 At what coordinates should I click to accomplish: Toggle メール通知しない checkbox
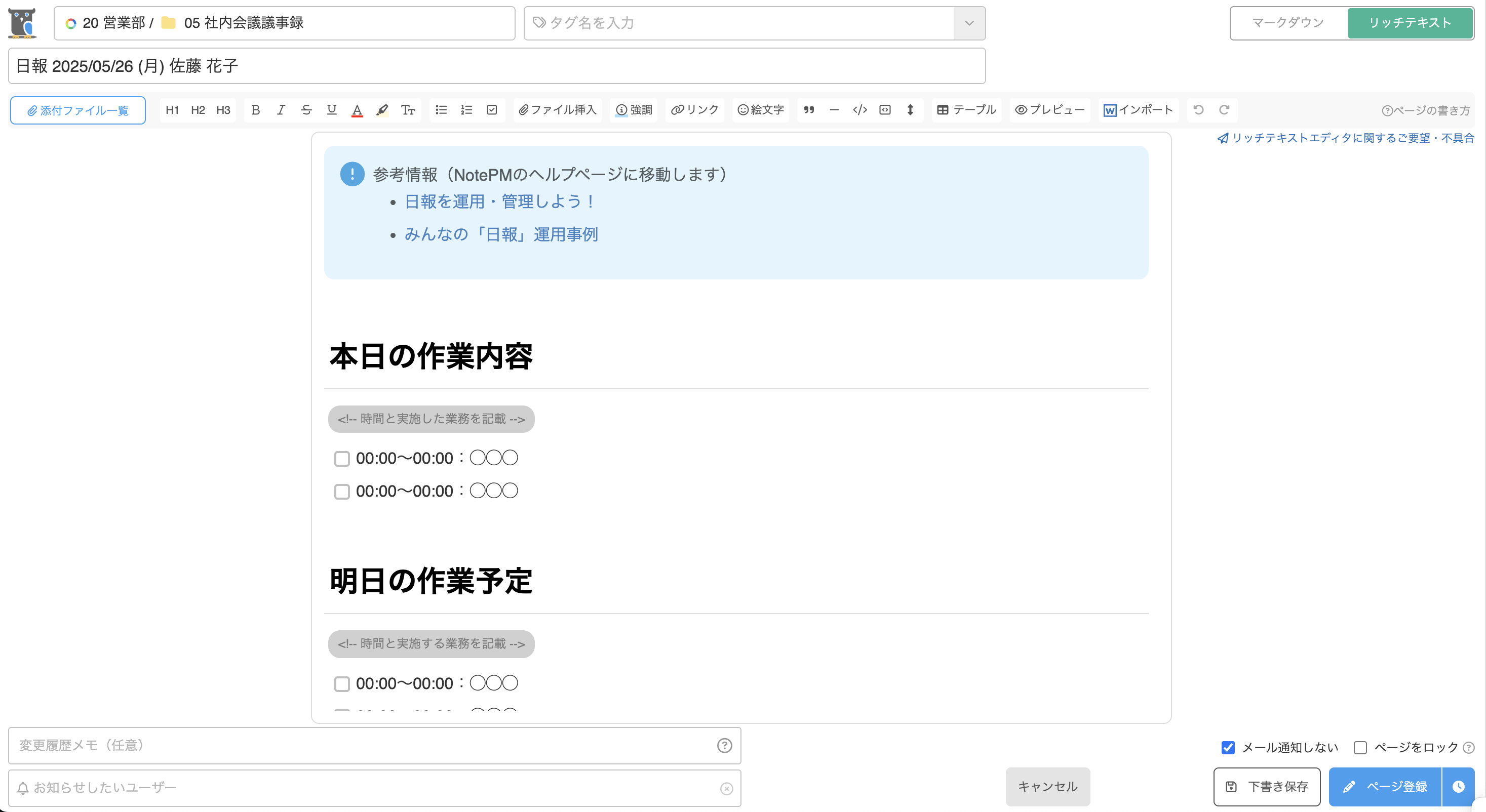(1228, 748)
